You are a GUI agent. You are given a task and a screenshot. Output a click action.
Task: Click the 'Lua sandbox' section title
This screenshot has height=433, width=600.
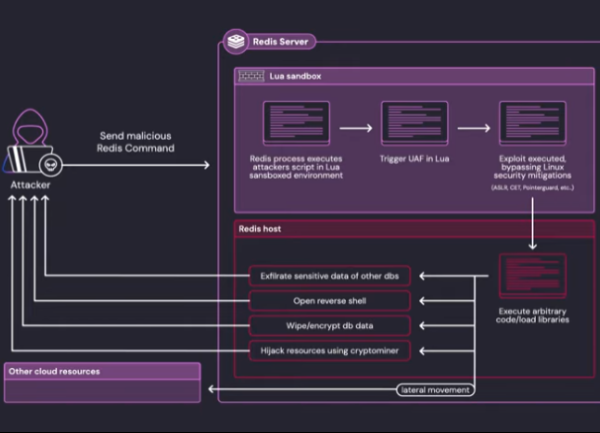pyautogui.click(x=292, y=77)
